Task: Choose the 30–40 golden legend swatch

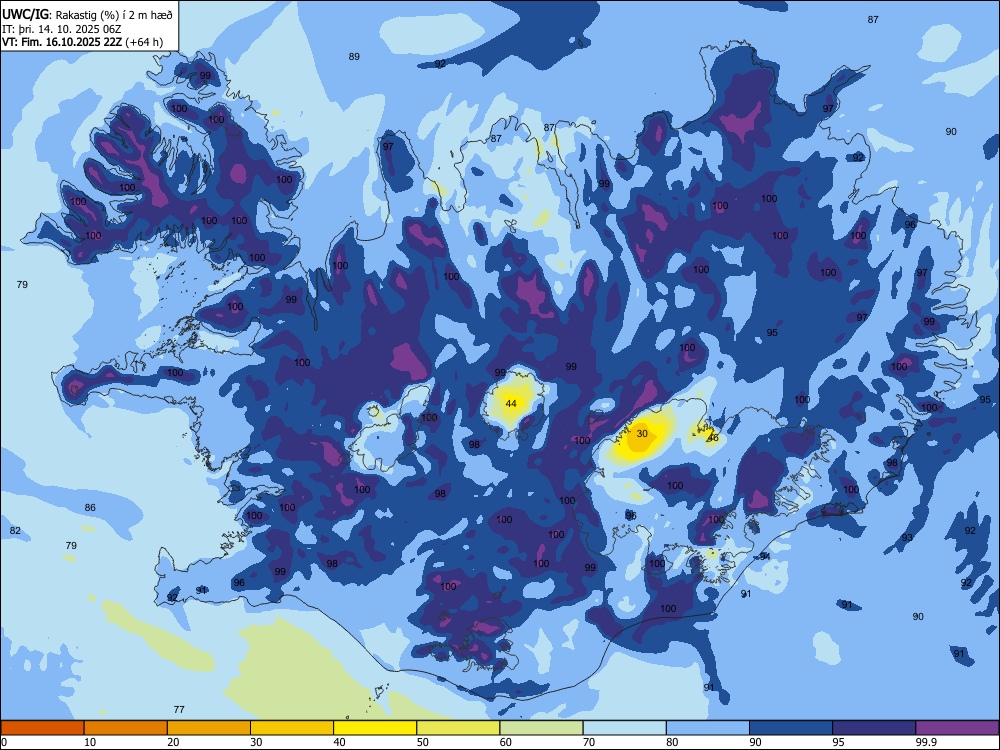Action: pyautogui.click(x=292, y=728)
